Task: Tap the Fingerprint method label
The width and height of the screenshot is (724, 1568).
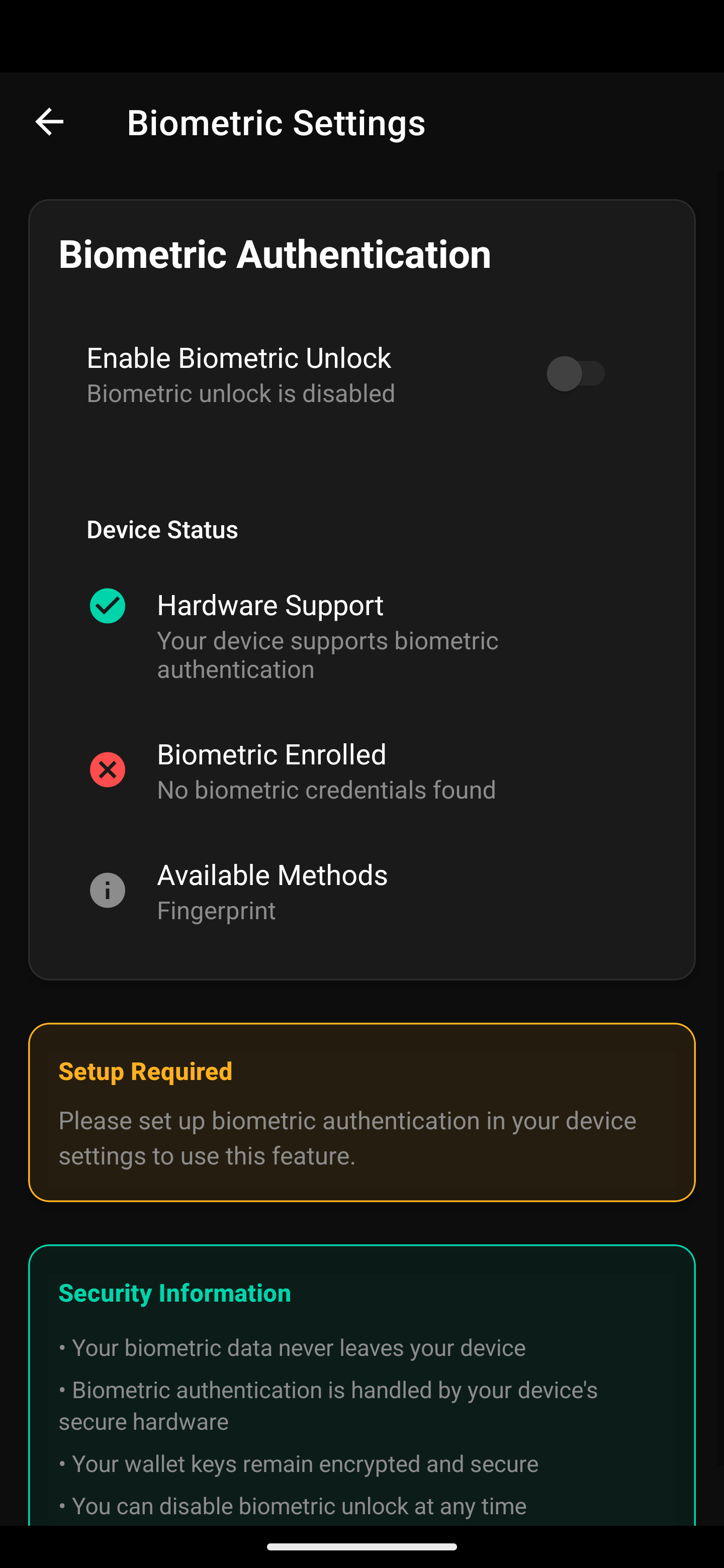Action: (216, 910)
